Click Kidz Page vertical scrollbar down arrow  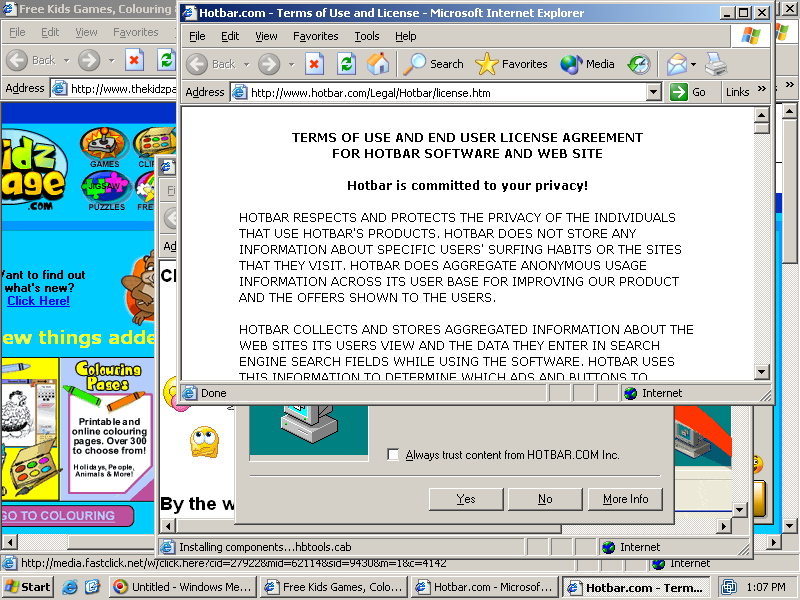[789, 526]
